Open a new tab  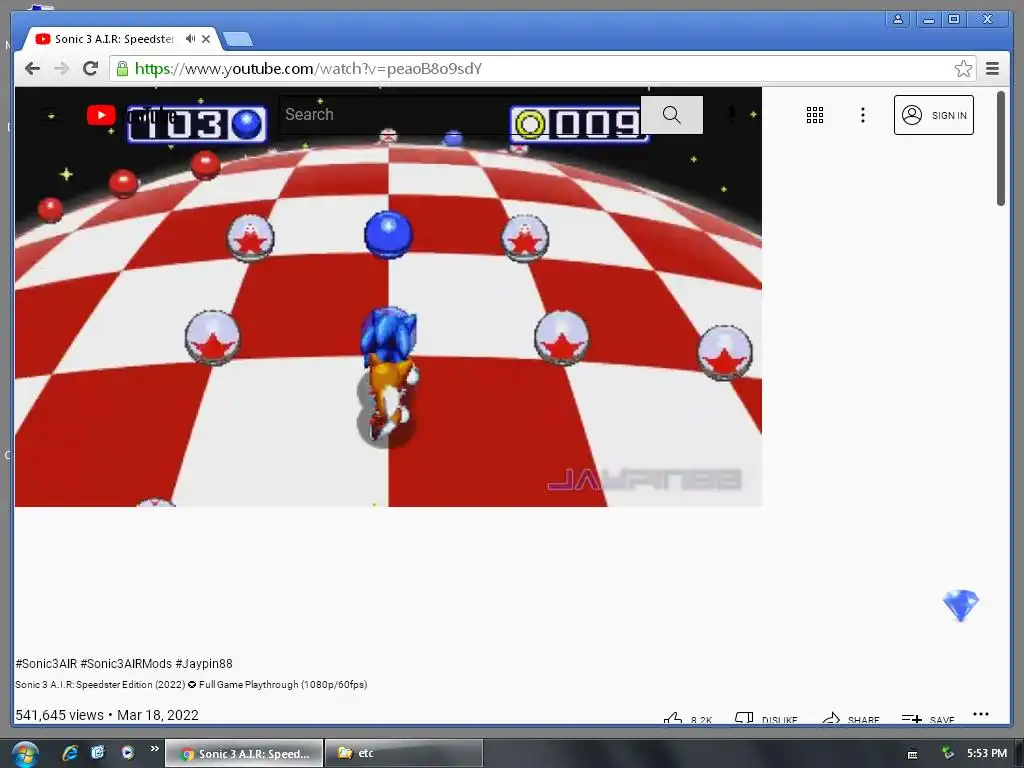[x=238, y=40]
